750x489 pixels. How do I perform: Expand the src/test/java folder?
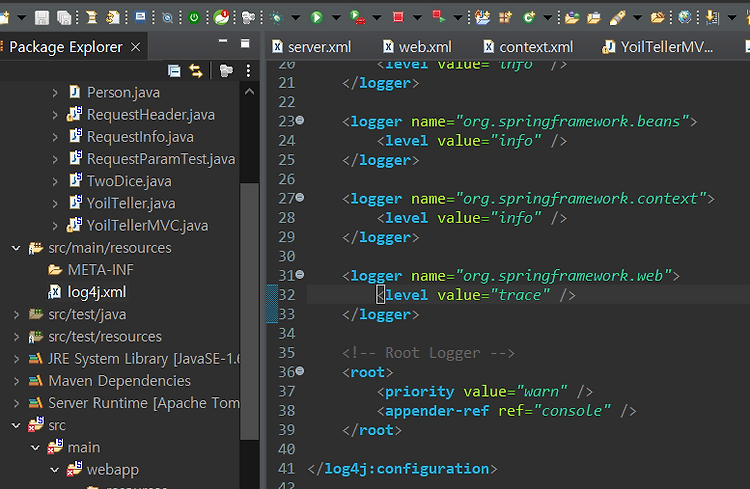16,314
